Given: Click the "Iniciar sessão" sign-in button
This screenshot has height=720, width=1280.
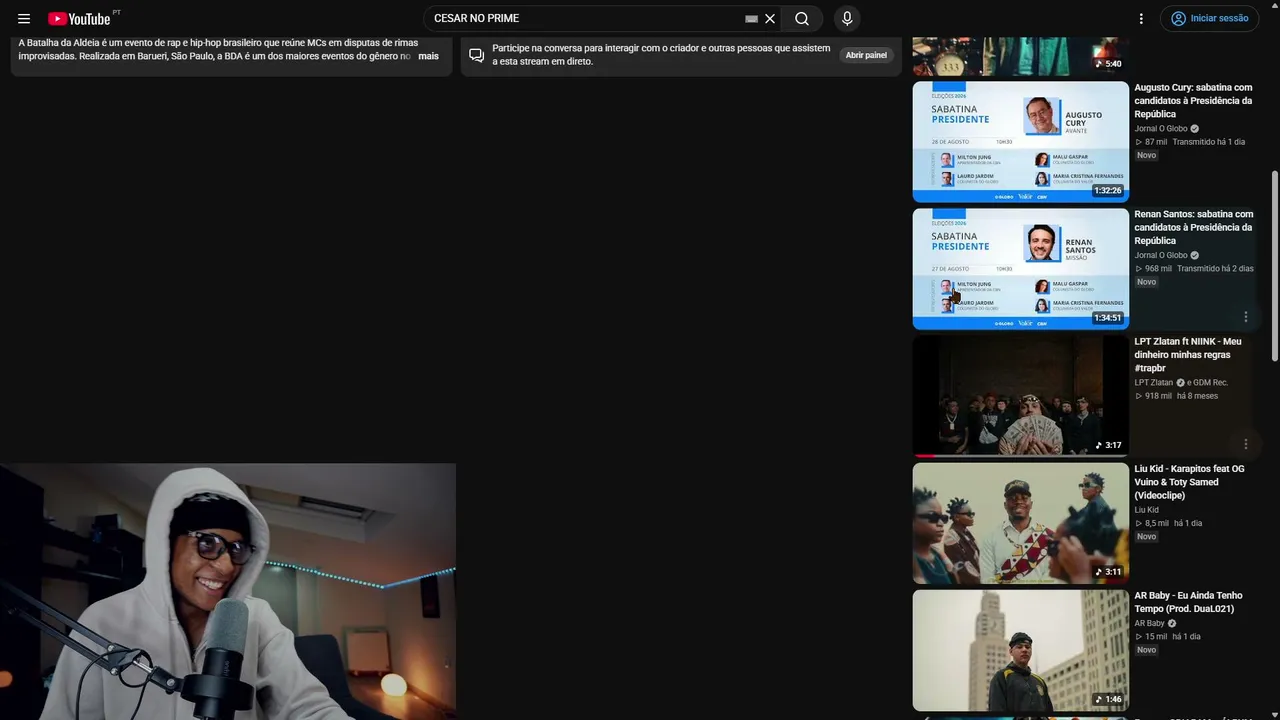Looking at the screenshot, I should tap(1209, 18).
